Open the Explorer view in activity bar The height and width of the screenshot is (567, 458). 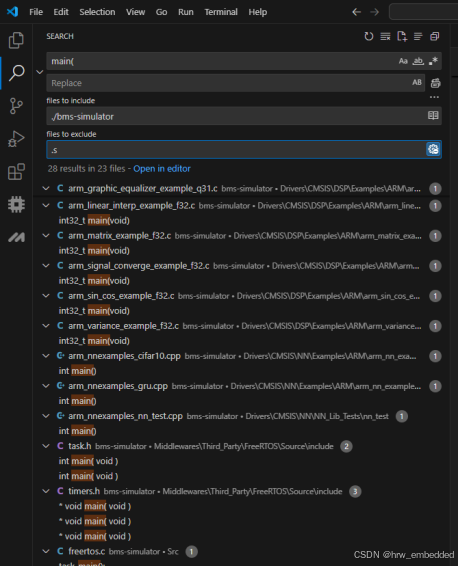(16, 40)
